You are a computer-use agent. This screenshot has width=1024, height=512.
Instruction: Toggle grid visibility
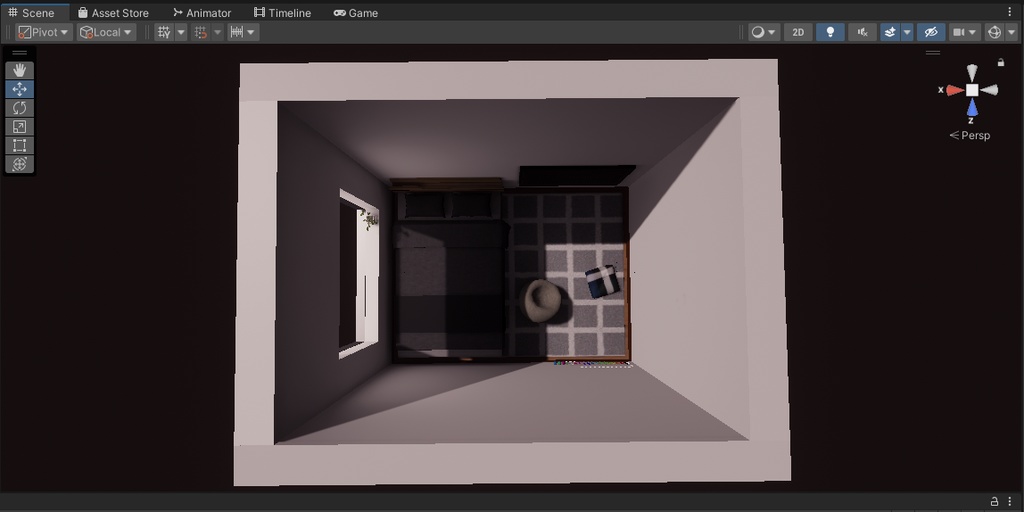point(164,32)
